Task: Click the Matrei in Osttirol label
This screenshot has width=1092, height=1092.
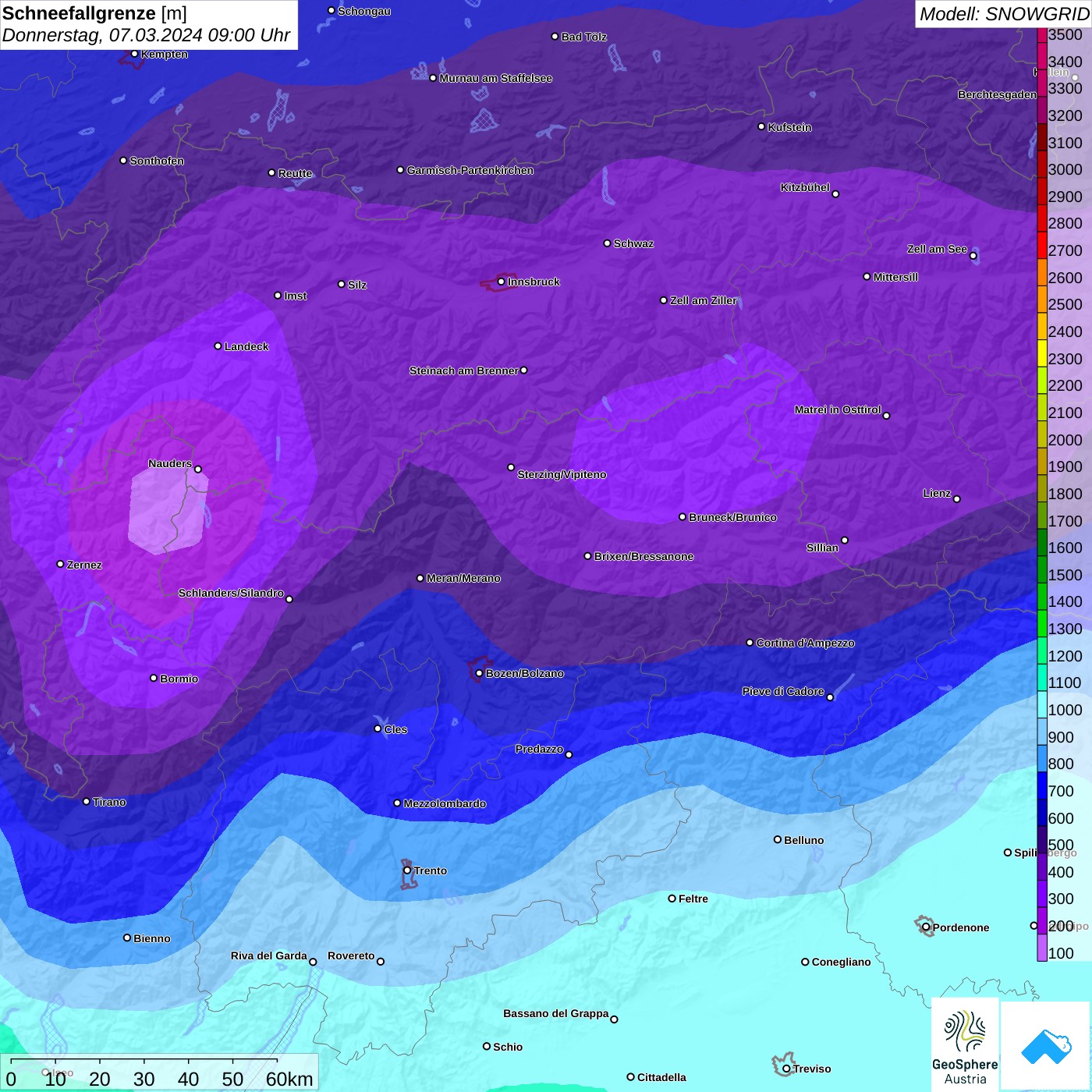Action: pyautogui.click(x=838, y=409)
